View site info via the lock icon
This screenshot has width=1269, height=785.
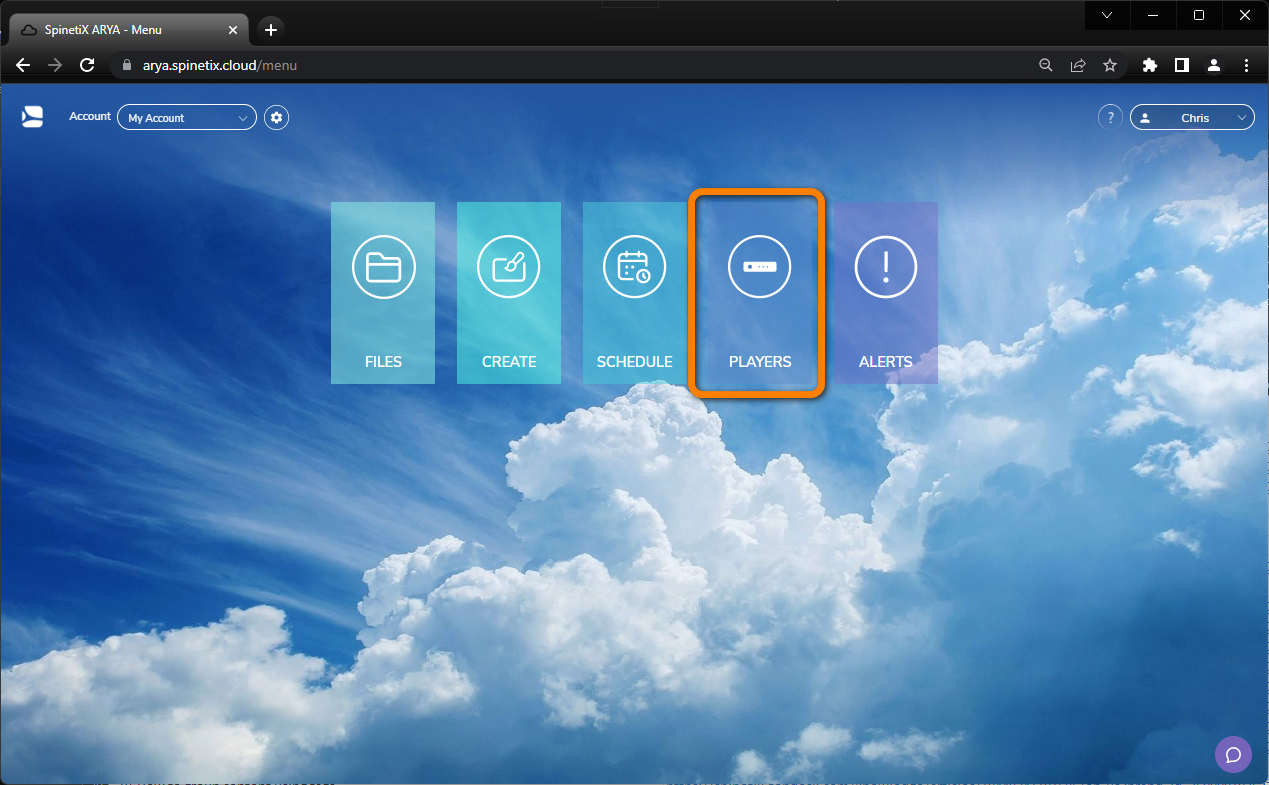tap(127, 66)
